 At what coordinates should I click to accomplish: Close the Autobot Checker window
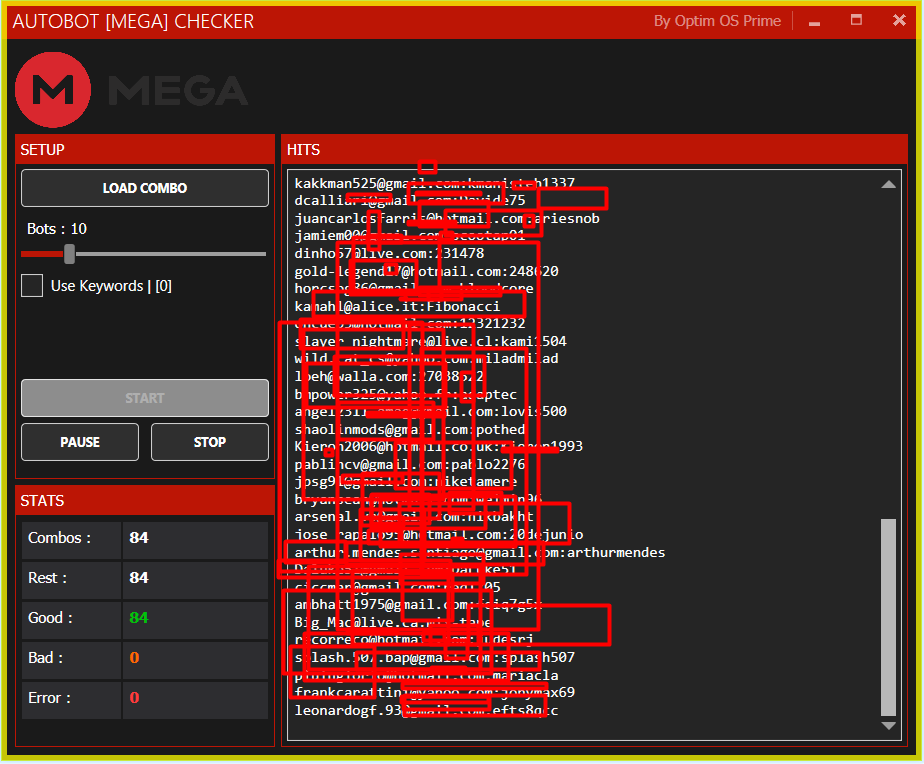pos(899,21)
